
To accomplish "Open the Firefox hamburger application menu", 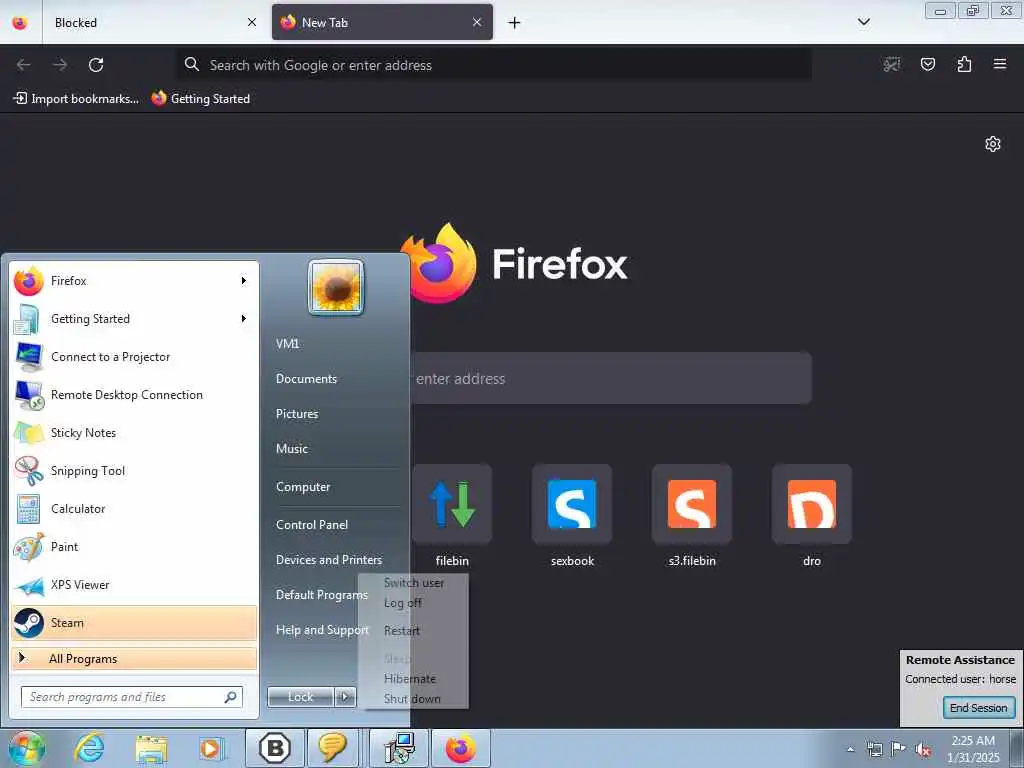I will (x=1000, y=64).
